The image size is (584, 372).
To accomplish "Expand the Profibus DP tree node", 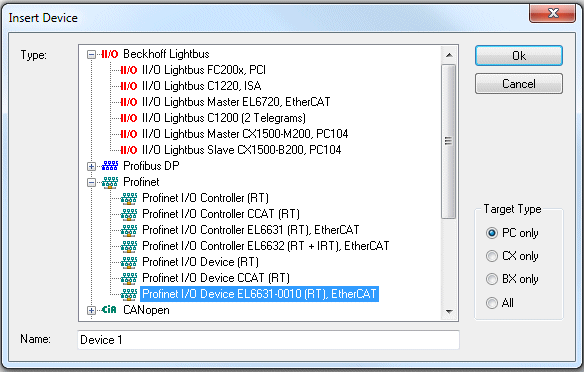I will click(91, 166).
